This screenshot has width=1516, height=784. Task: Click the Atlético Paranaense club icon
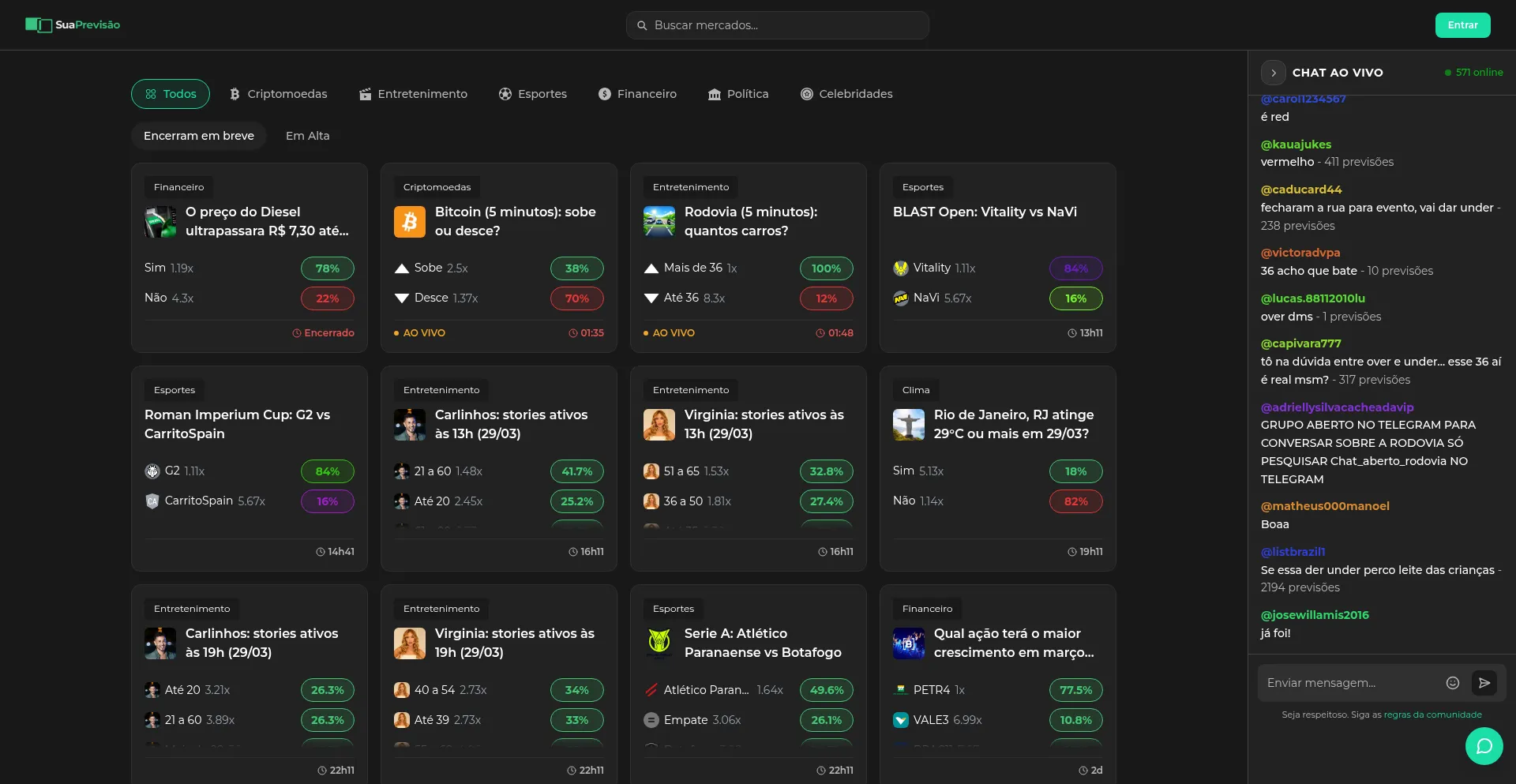pos(651,690)
